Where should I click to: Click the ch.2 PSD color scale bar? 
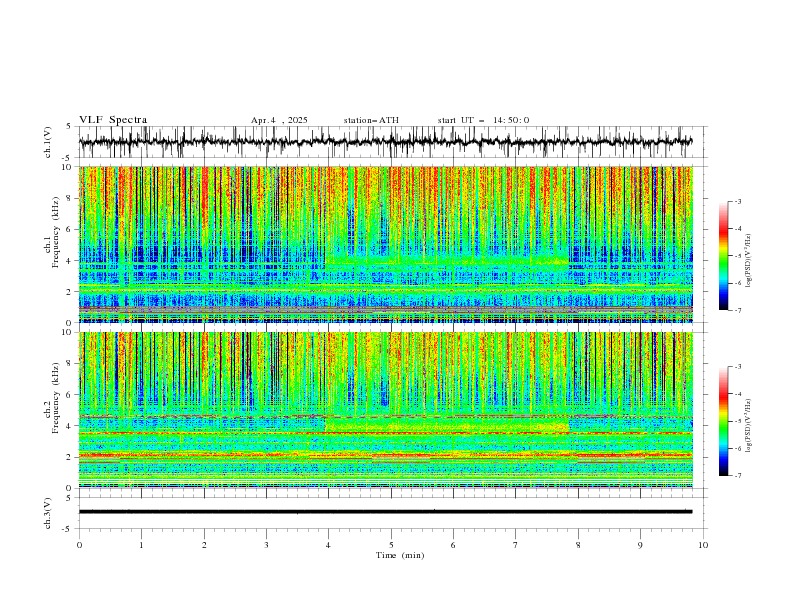coord(723,421)
